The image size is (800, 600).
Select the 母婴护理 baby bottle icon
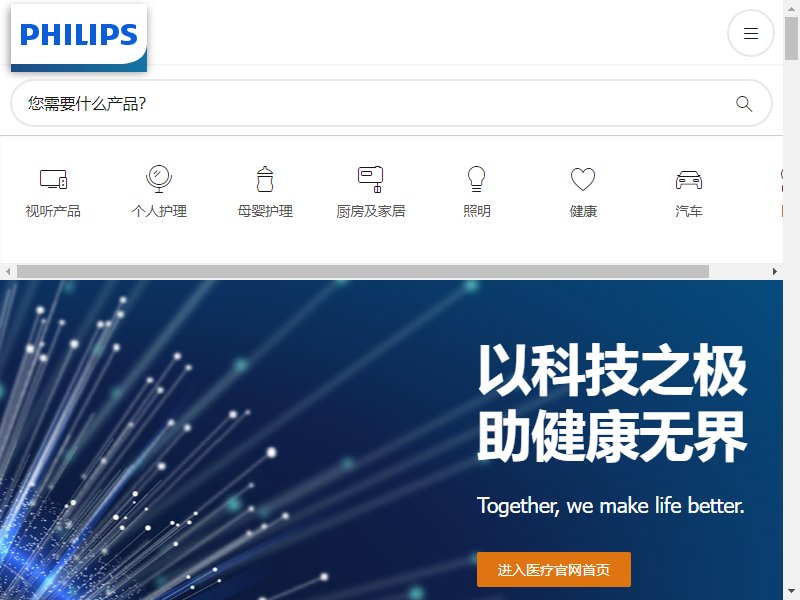click(x=265, y=179)
